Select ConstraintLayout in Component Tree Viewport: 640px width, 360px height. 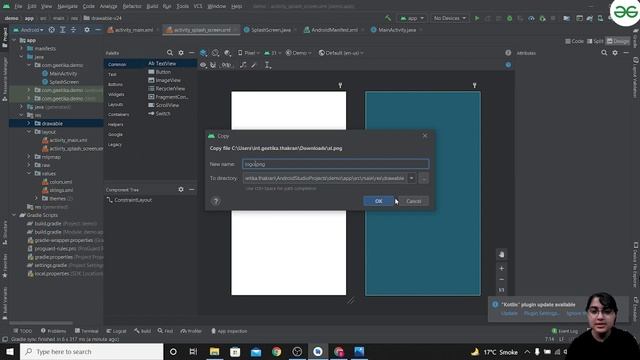coord(129,200)
